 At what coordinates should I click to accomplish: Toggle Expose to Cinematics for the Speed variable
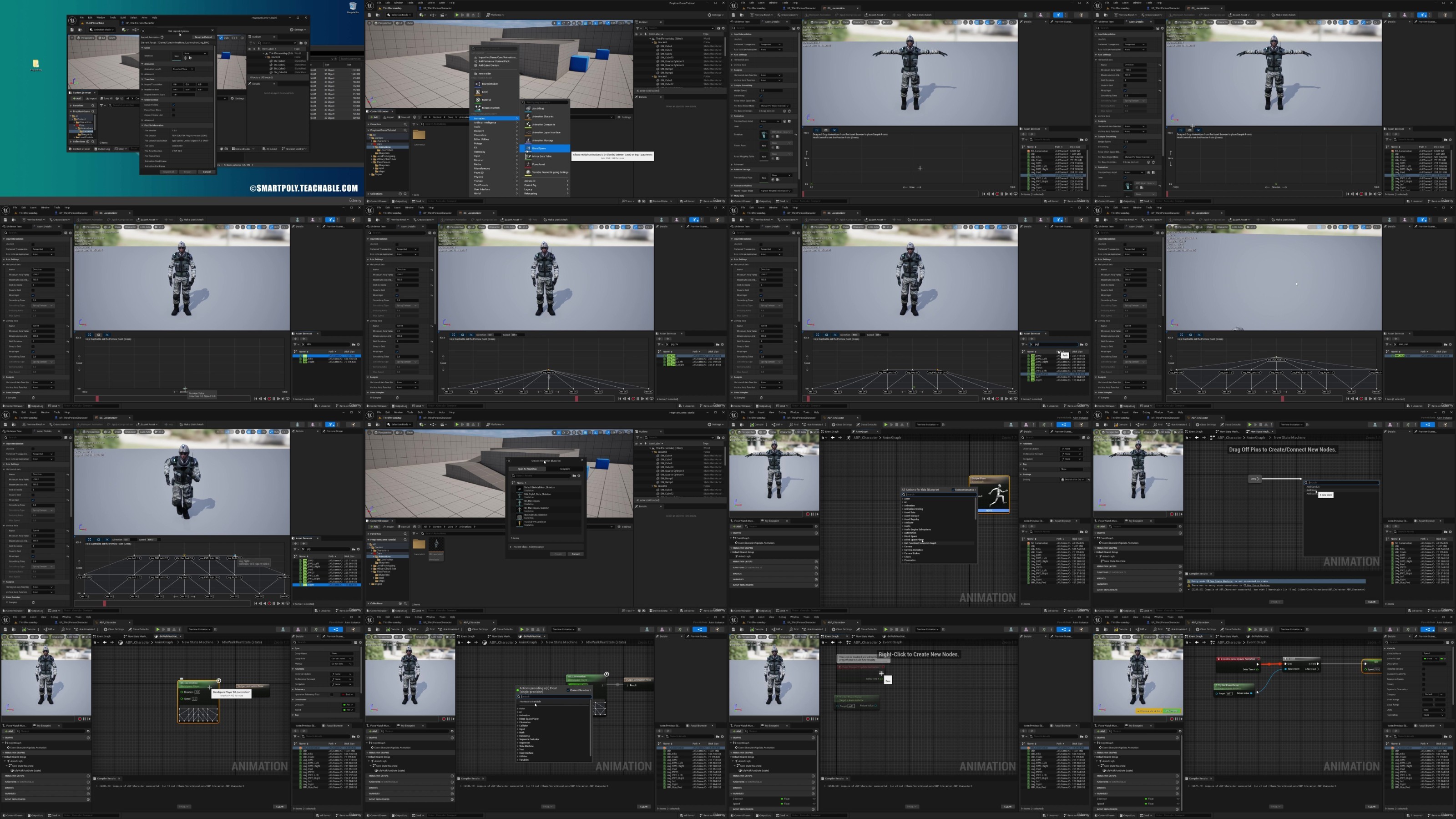point(1424,690)
